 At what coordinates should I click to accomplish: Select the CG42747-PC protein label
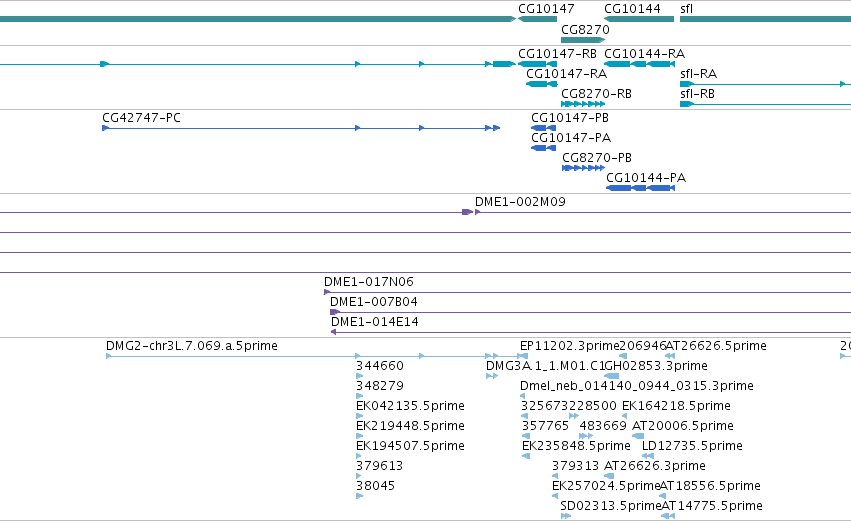[141, 118]
